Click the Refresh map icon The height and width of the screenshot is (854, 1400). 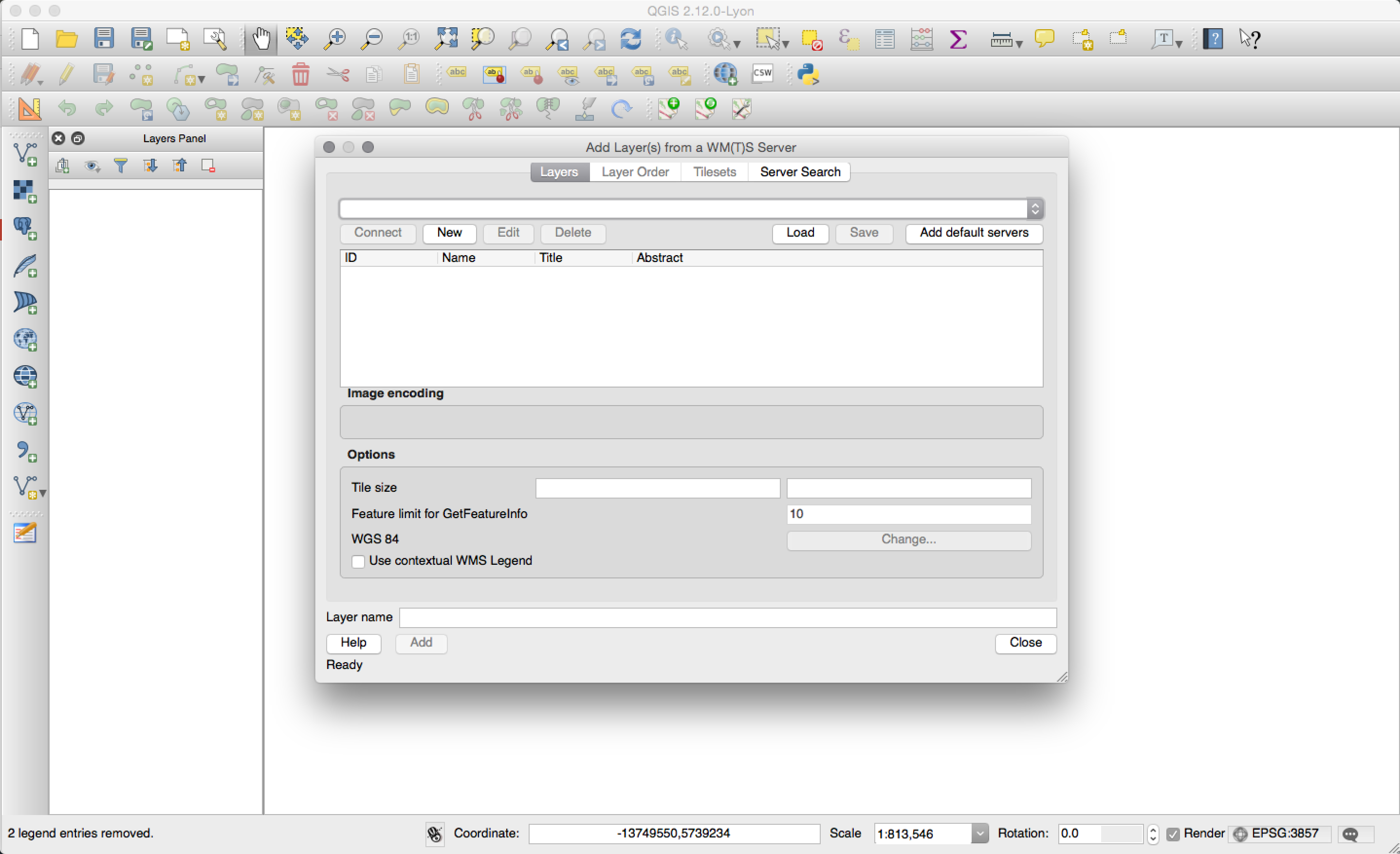631,38
